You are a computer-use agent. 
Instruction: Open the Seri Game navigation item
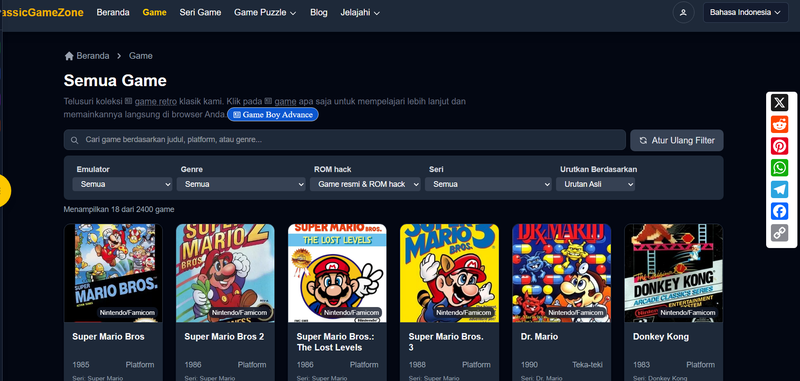tap(200, 12)
